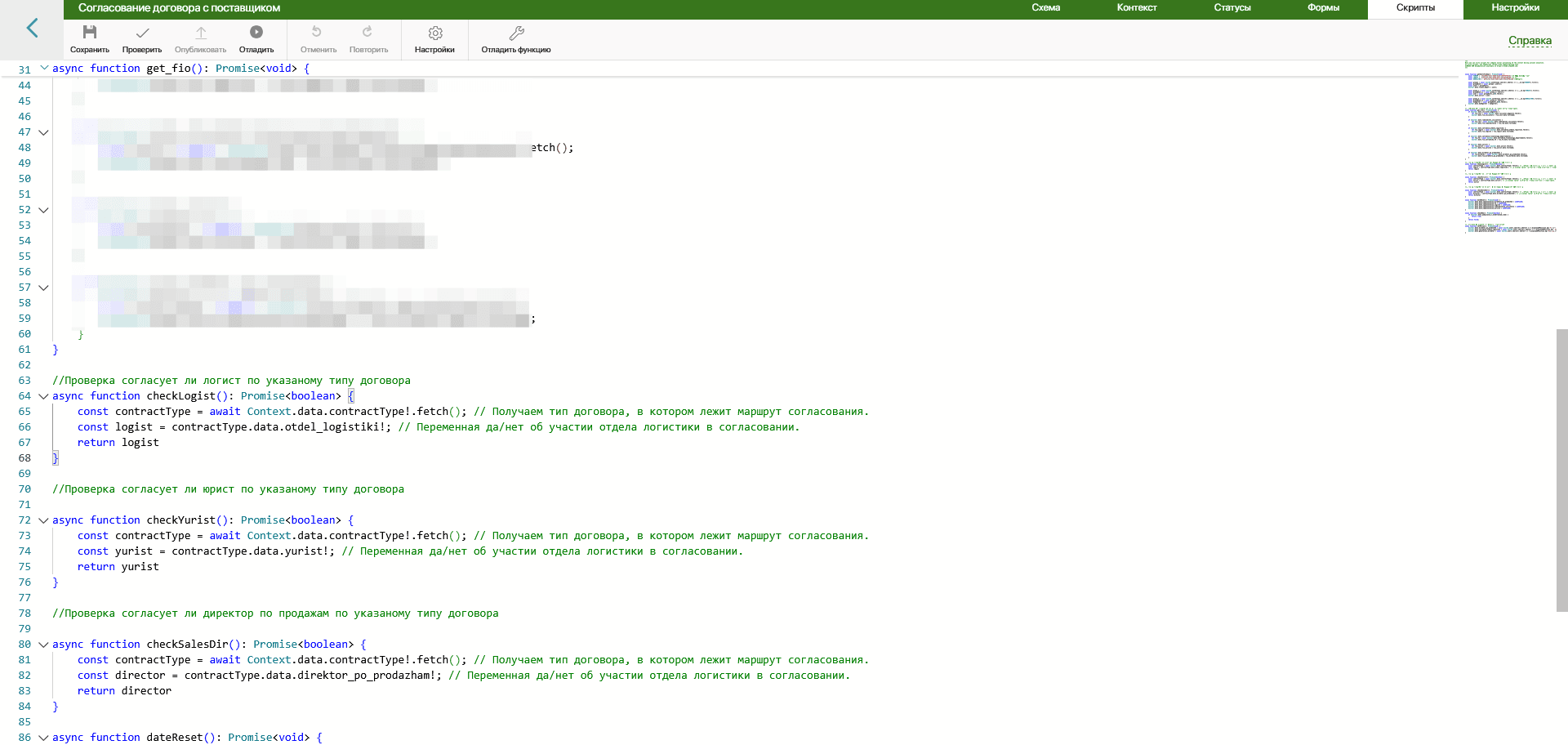
Task: Click the Опубликовать upload icon
Action: point(201,33)
